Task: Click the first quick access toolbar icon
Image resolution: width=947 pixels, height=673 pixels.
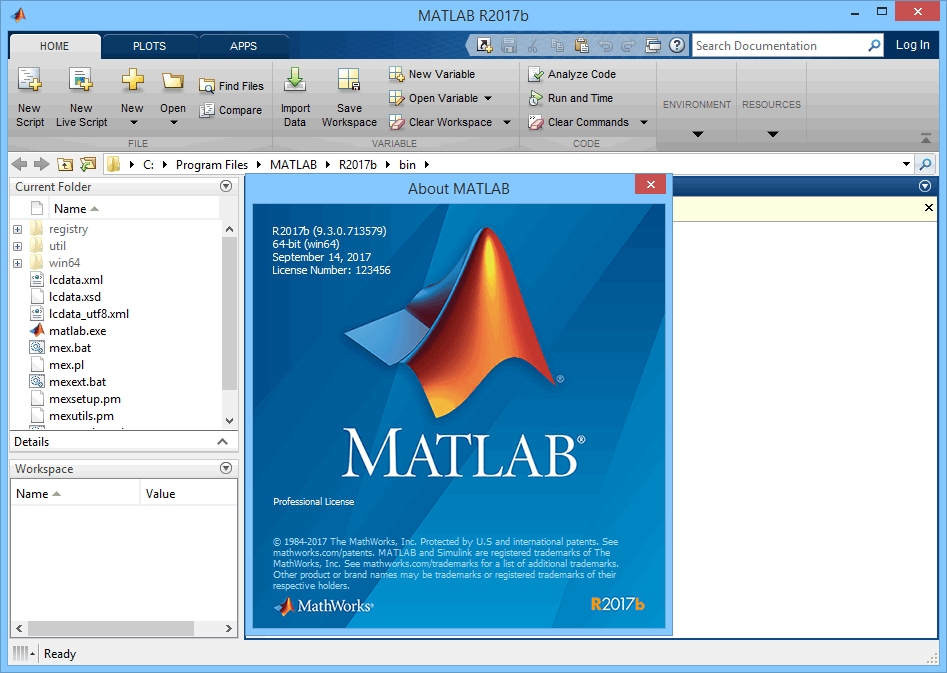Action: (x=484, y=45)
